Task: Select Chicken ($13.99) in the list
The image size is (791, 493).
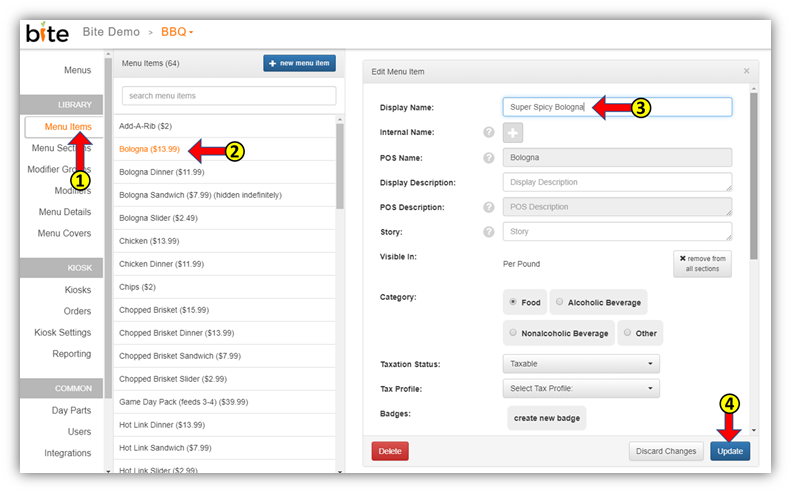Action: pos(224,241)
